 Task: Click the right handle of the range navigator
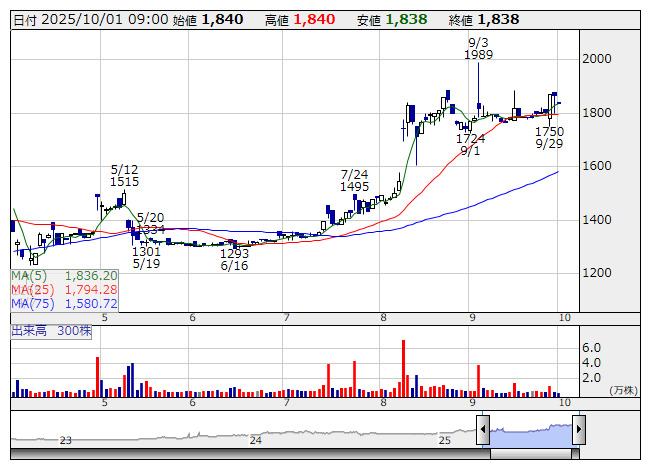[577, 431]
